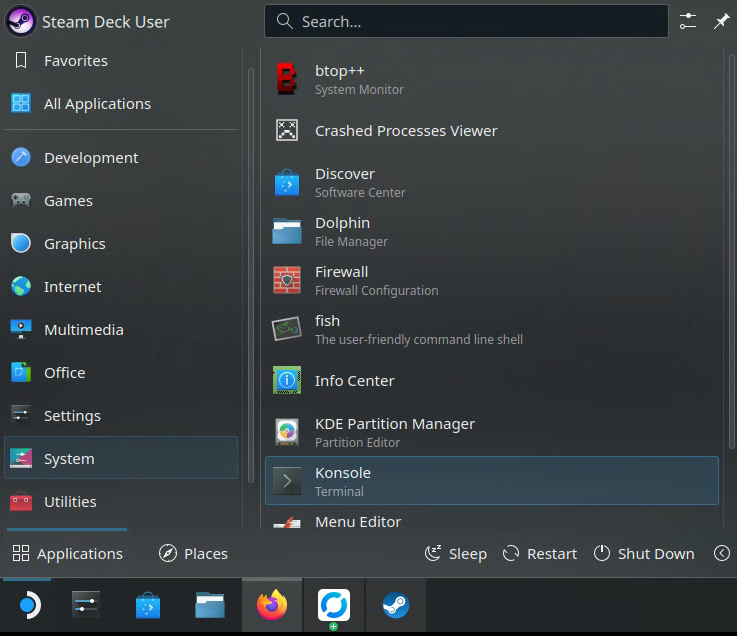Open System Settings from the taskbar
The height and width of the screenshot is (636, 737).
(x=86, y=605)
